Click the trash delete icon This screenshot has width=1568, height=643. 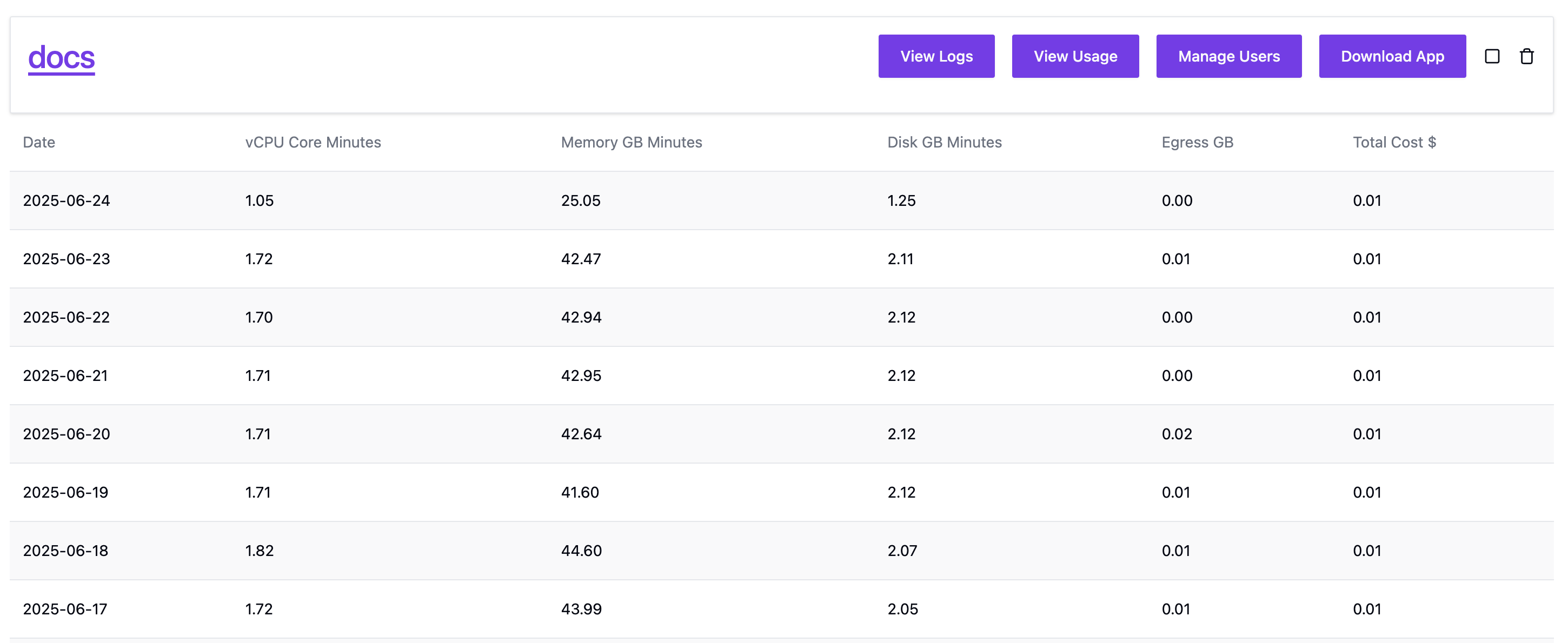click(x=1526, y=57)
